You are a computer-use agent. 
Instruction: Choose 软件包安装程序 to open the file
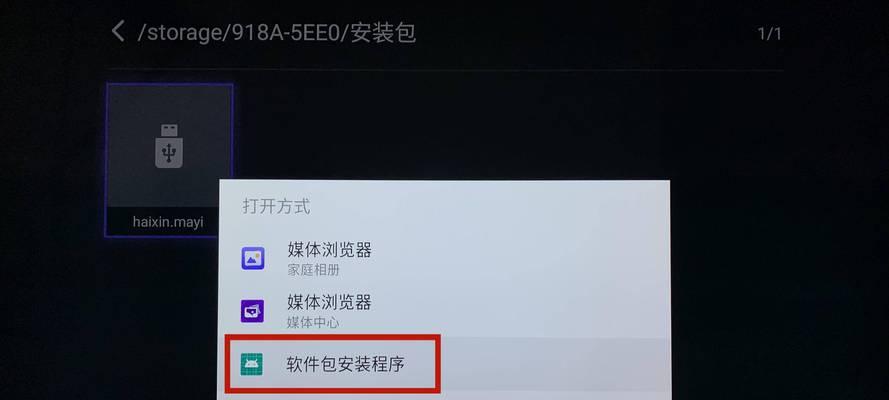click(x=345, y=364)
